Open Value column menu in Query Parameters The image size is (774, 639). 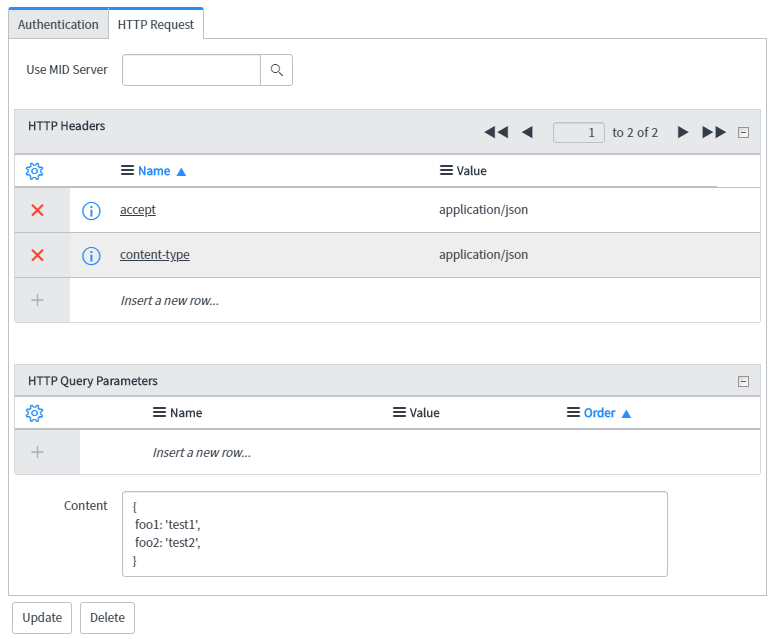(399, 413)
